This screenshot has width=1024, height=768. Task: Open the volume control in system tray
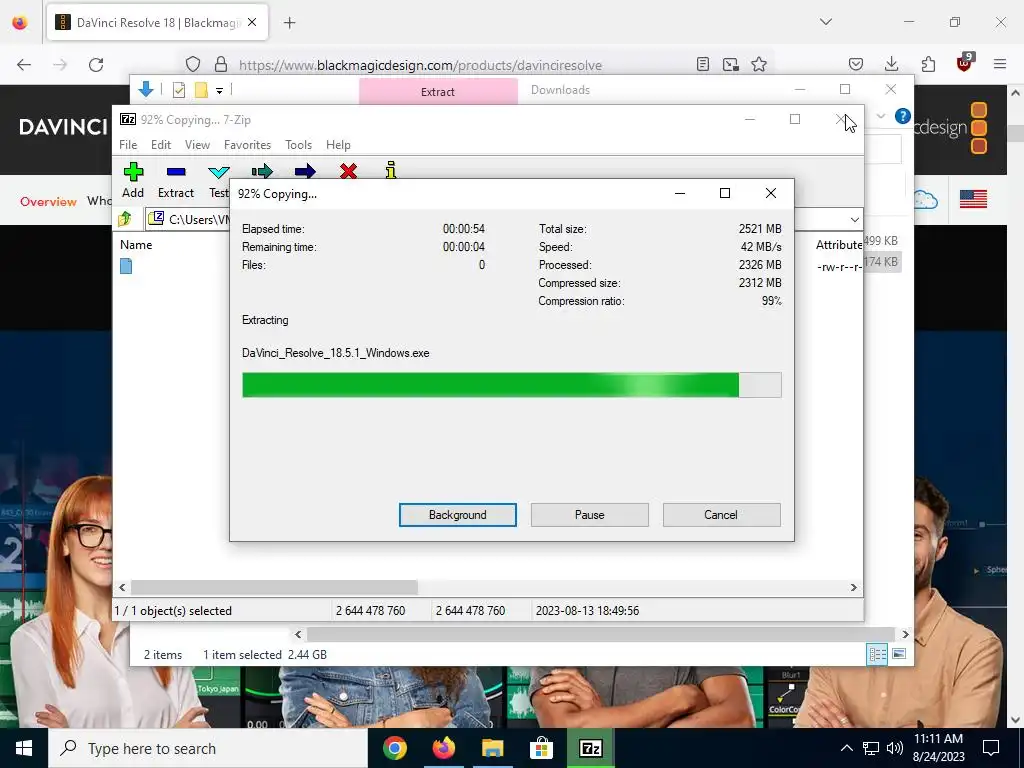pyautogui.click(x=895, y=748)
